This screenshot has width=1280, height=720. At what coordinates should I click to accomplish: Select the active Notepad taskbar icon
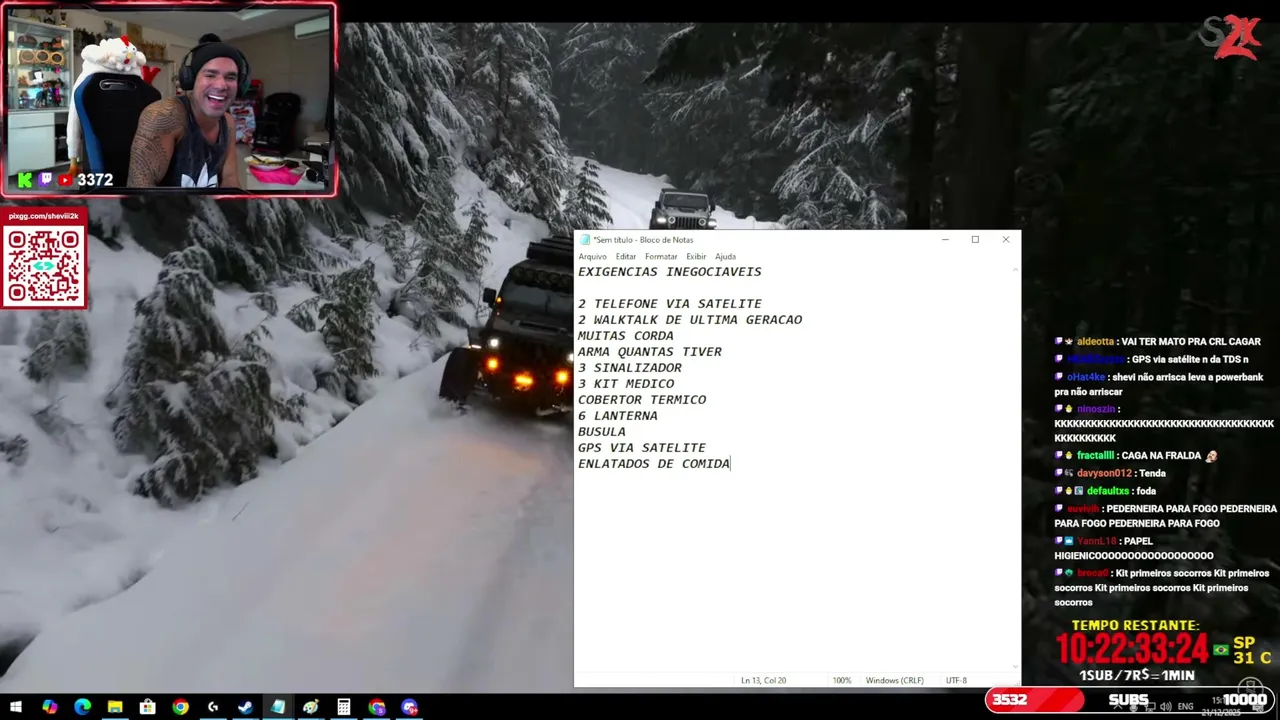pyautogui.click(x=278, y=707)
